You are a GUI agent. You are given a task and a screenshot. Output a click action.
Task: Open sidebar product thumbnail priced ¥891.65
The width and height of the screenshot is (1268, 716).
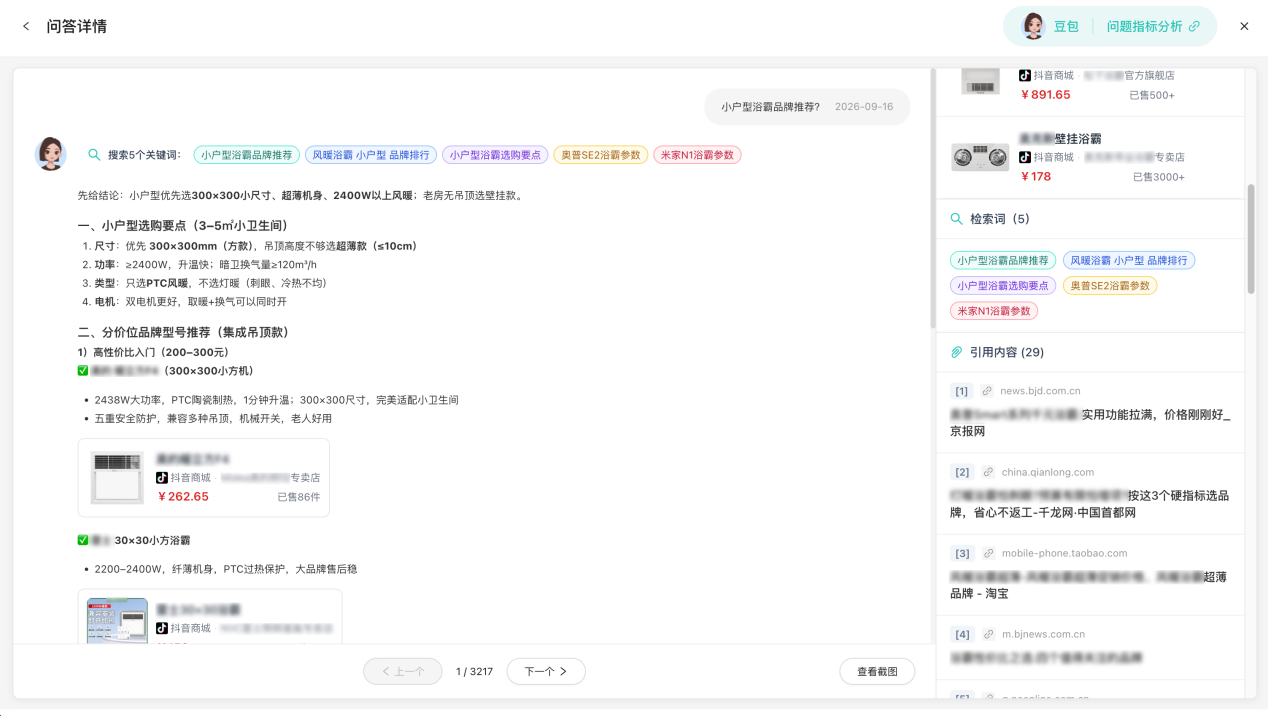pos(980,81)
